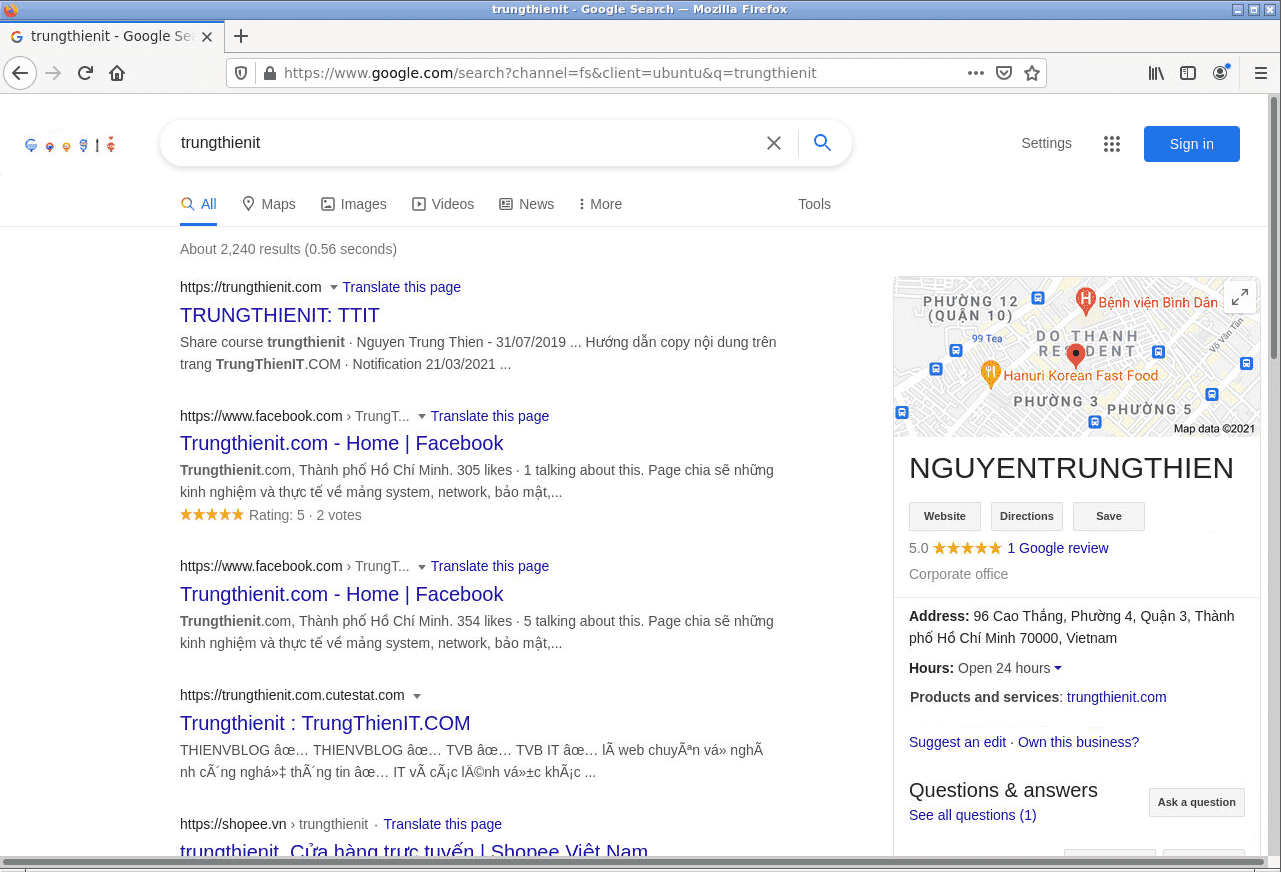Open Trungthienit : TrungThienIT.COM result
Image resolution: width=1281 pixels, height=872 pixels.
click(x=325, y=723)
